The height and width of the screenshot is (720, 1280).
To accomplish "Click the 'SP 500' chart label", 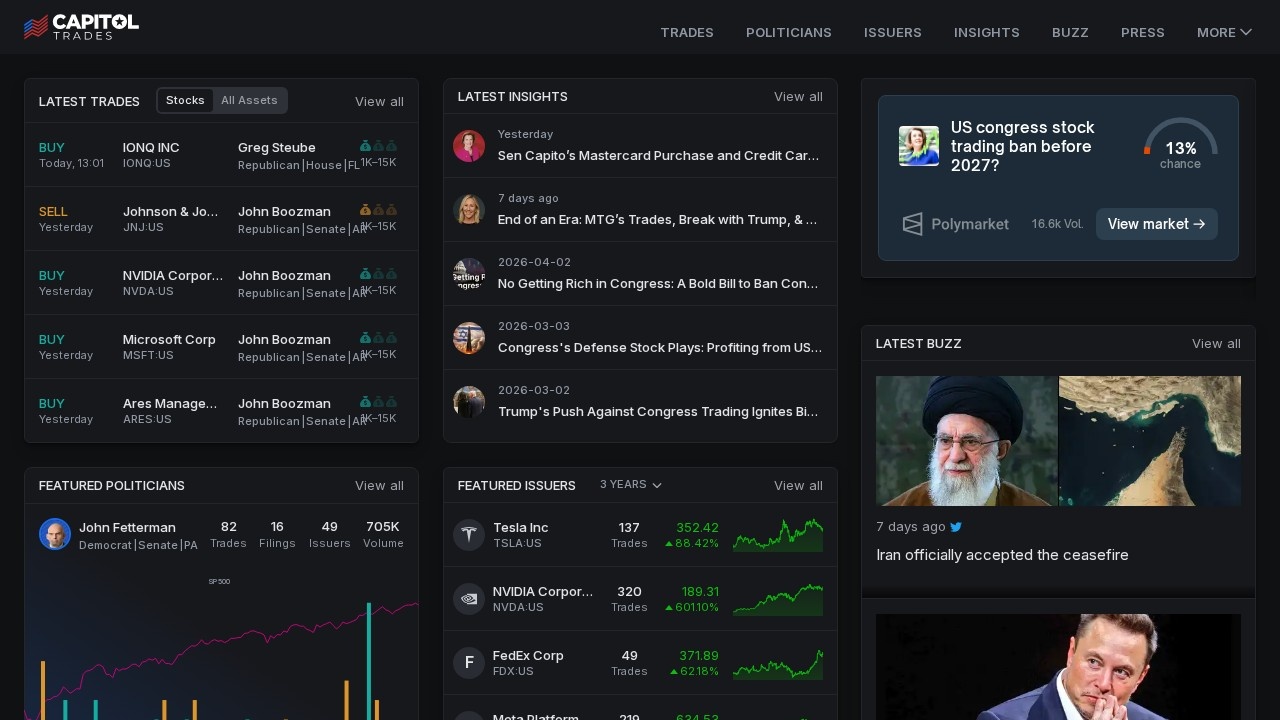I will (x=219, y=581).
